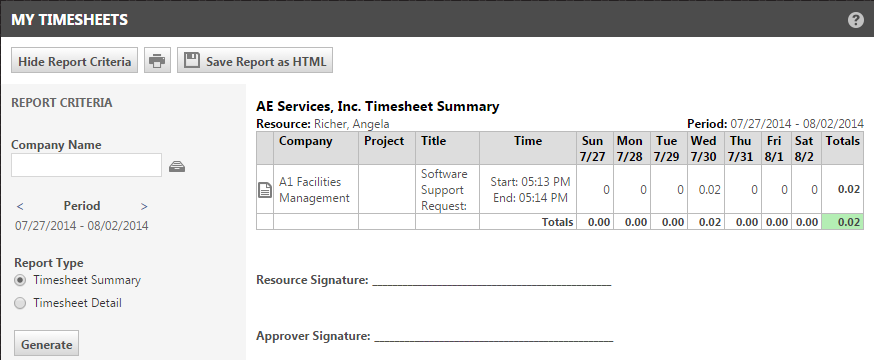Click the Time column header
874x360 pixels.
coord(528,148)
